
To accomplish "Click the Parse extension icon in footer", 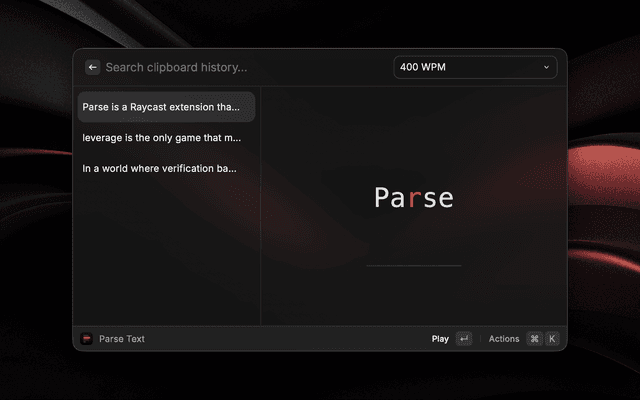I will (86, 339).
